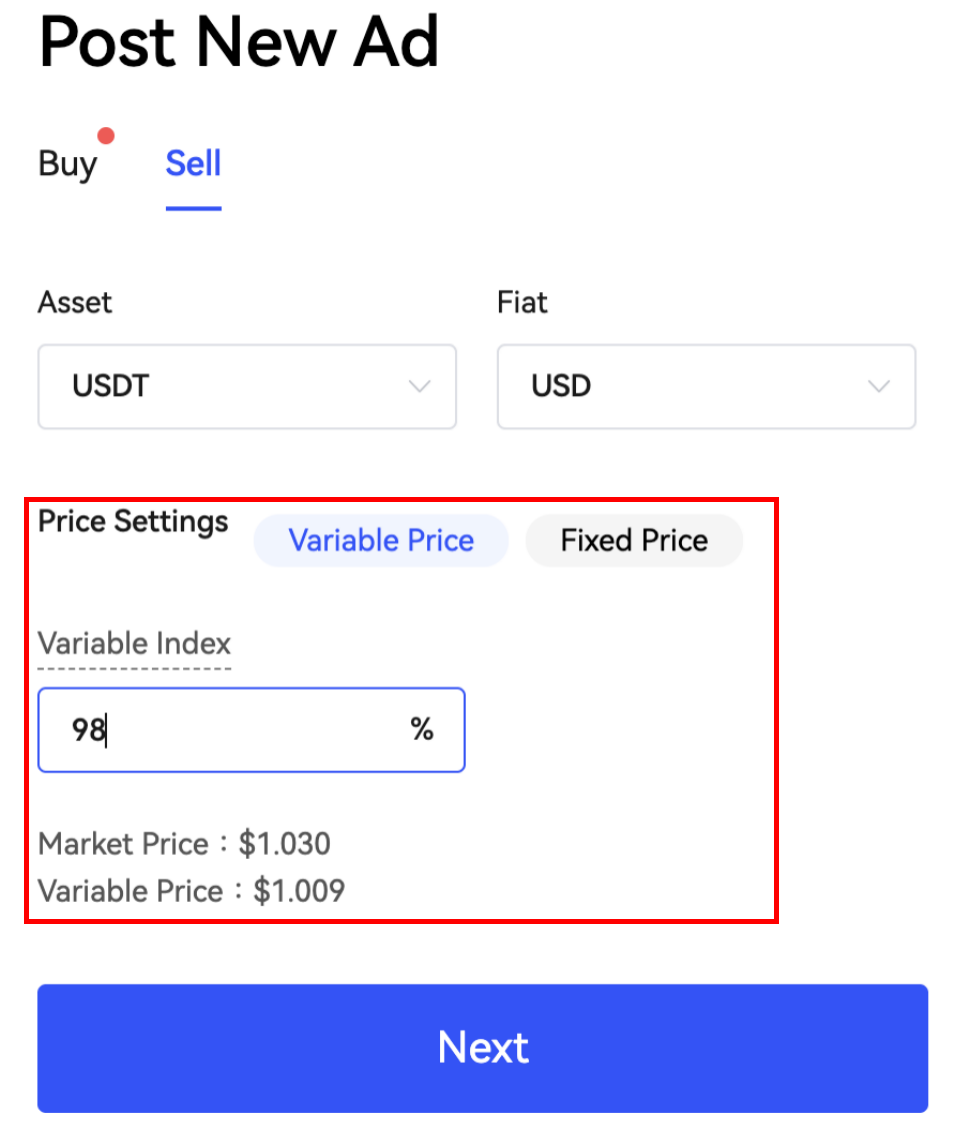Screen dimensions: 968x1134
Task: Open the USD fiat dropdown
Action: click(706, 387)
